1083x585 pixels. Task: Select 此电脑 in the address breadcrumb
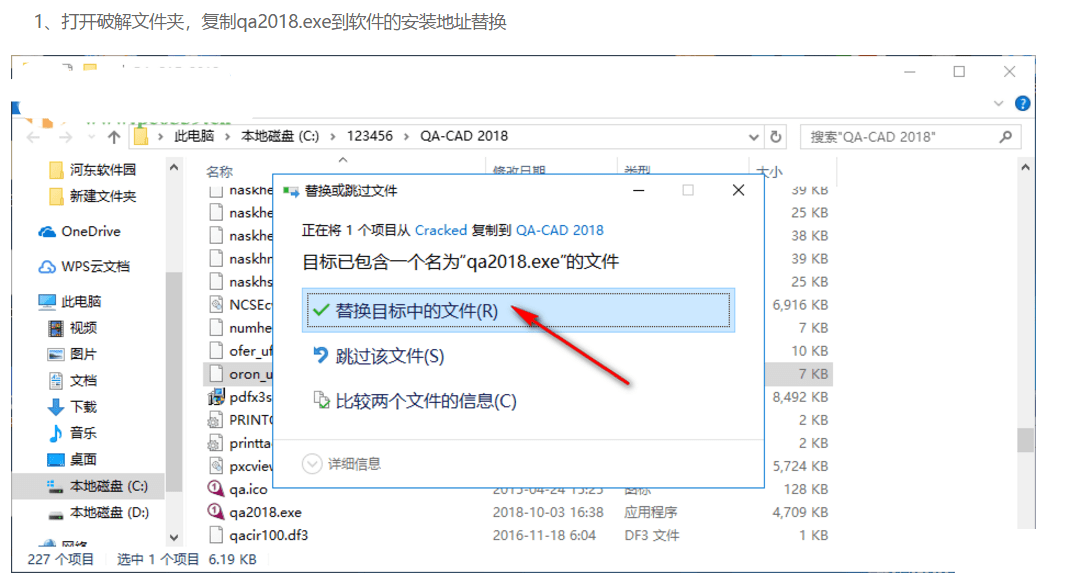tap(194, 136)
